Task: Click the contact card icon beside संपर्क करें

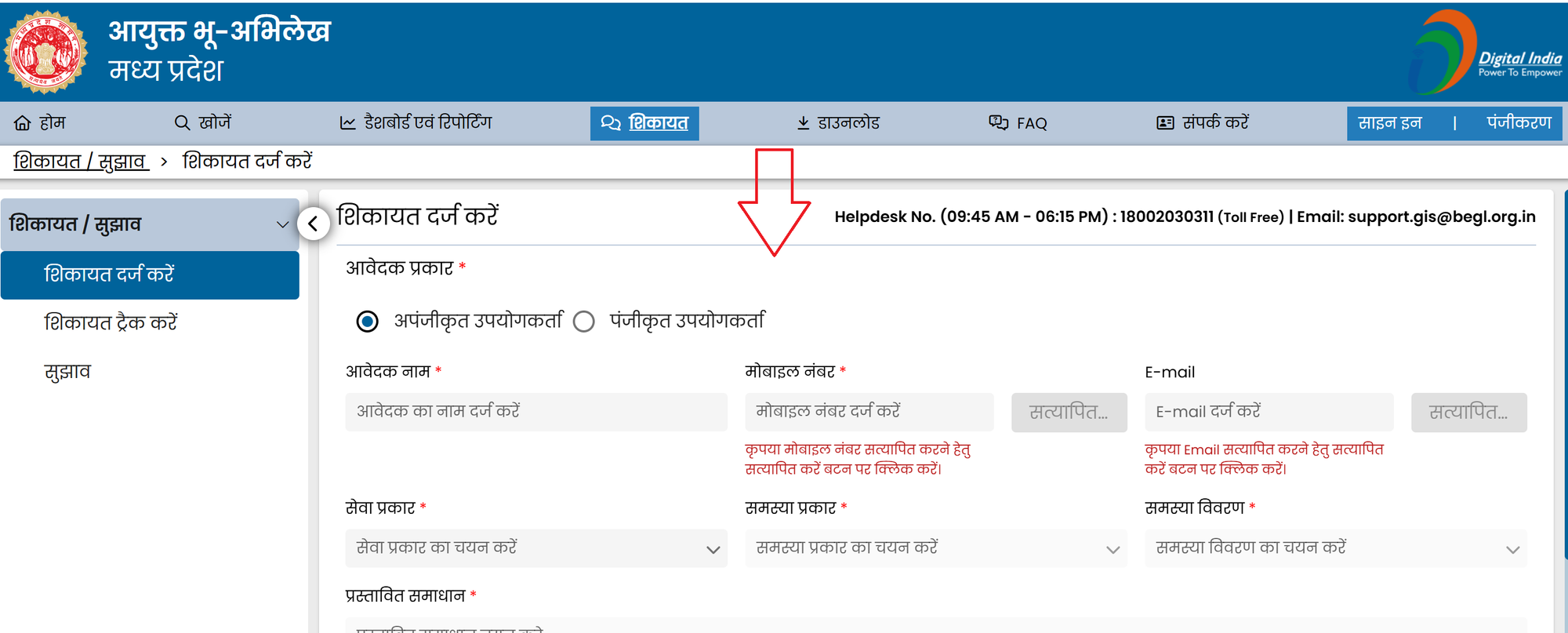Action: coord(1166,123)
